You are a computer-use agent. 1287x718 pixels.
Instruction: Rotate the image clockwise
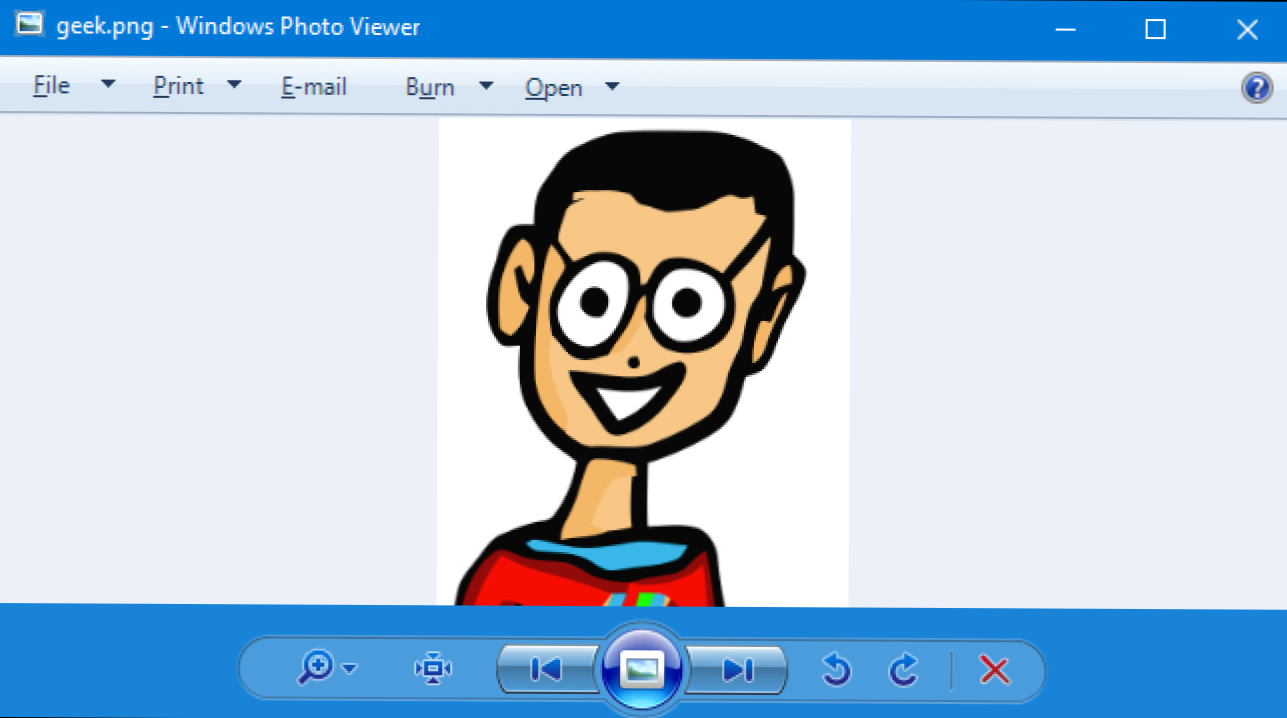904,669
